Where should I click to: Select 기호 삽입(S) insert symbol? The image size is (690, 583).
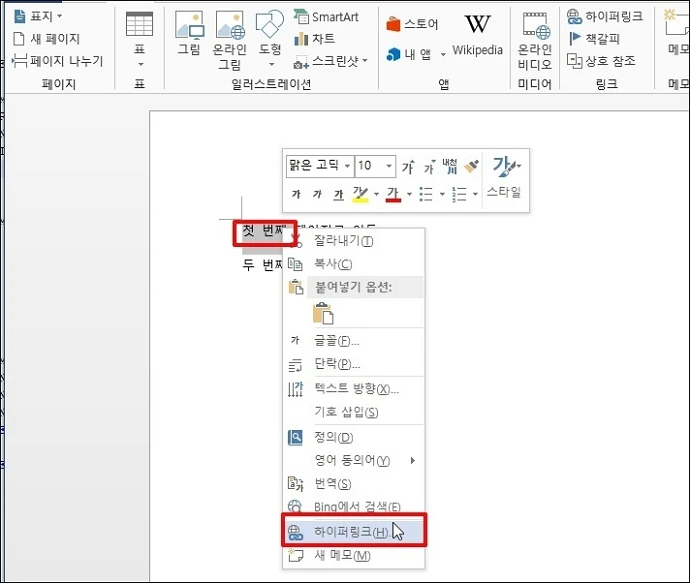(x=354, y=412)
